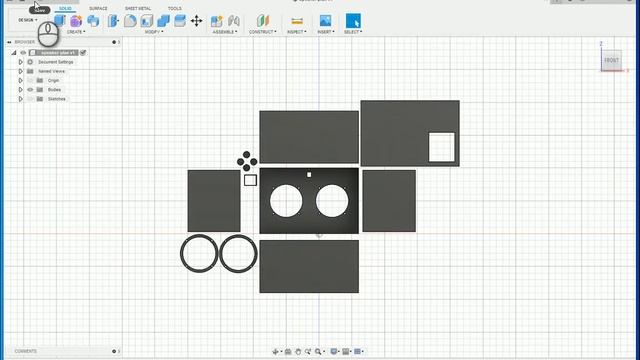Click the Comments panel options dot

(114, 351)
